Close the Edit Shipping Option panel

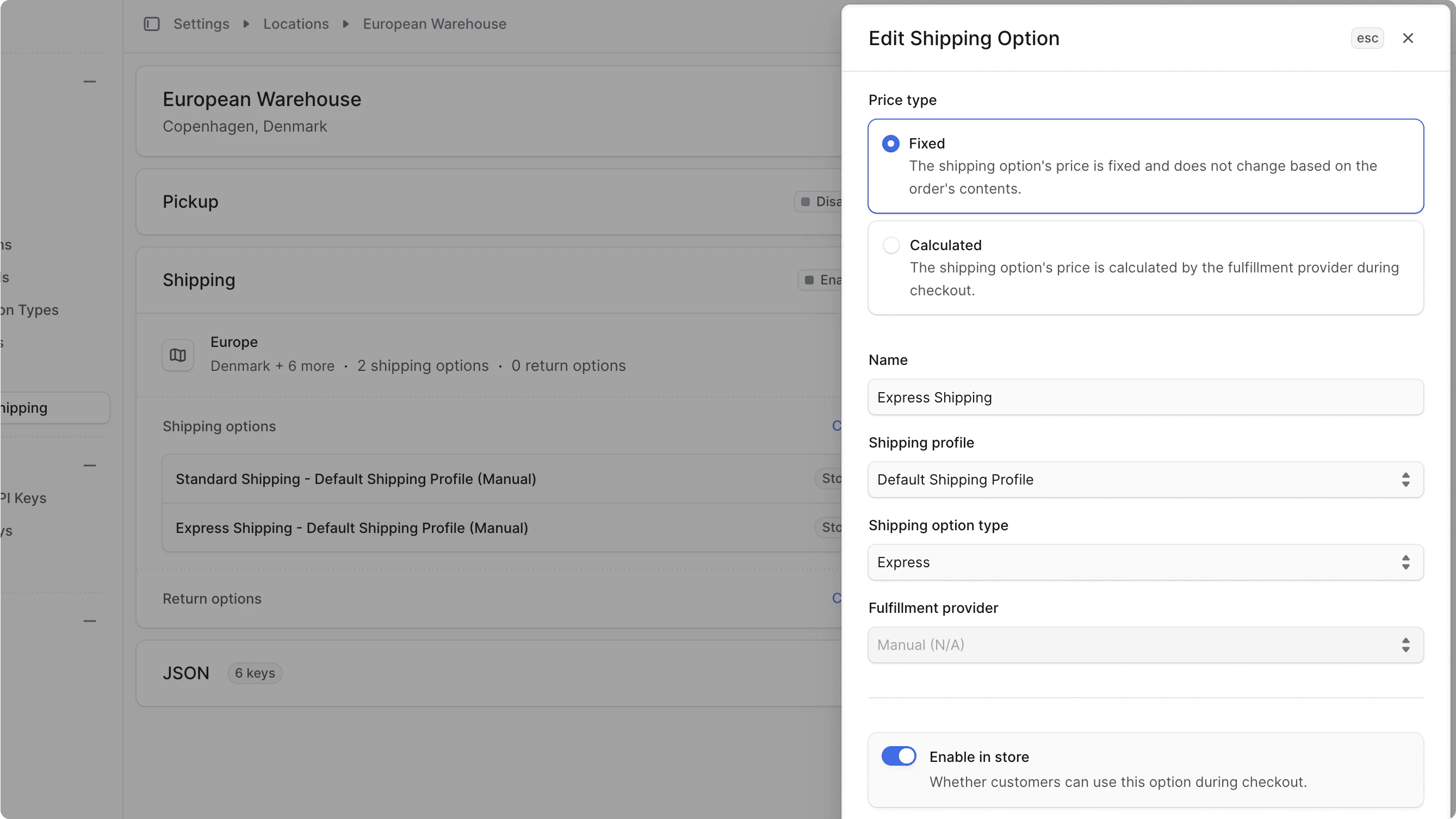(x=1408, y=38)
